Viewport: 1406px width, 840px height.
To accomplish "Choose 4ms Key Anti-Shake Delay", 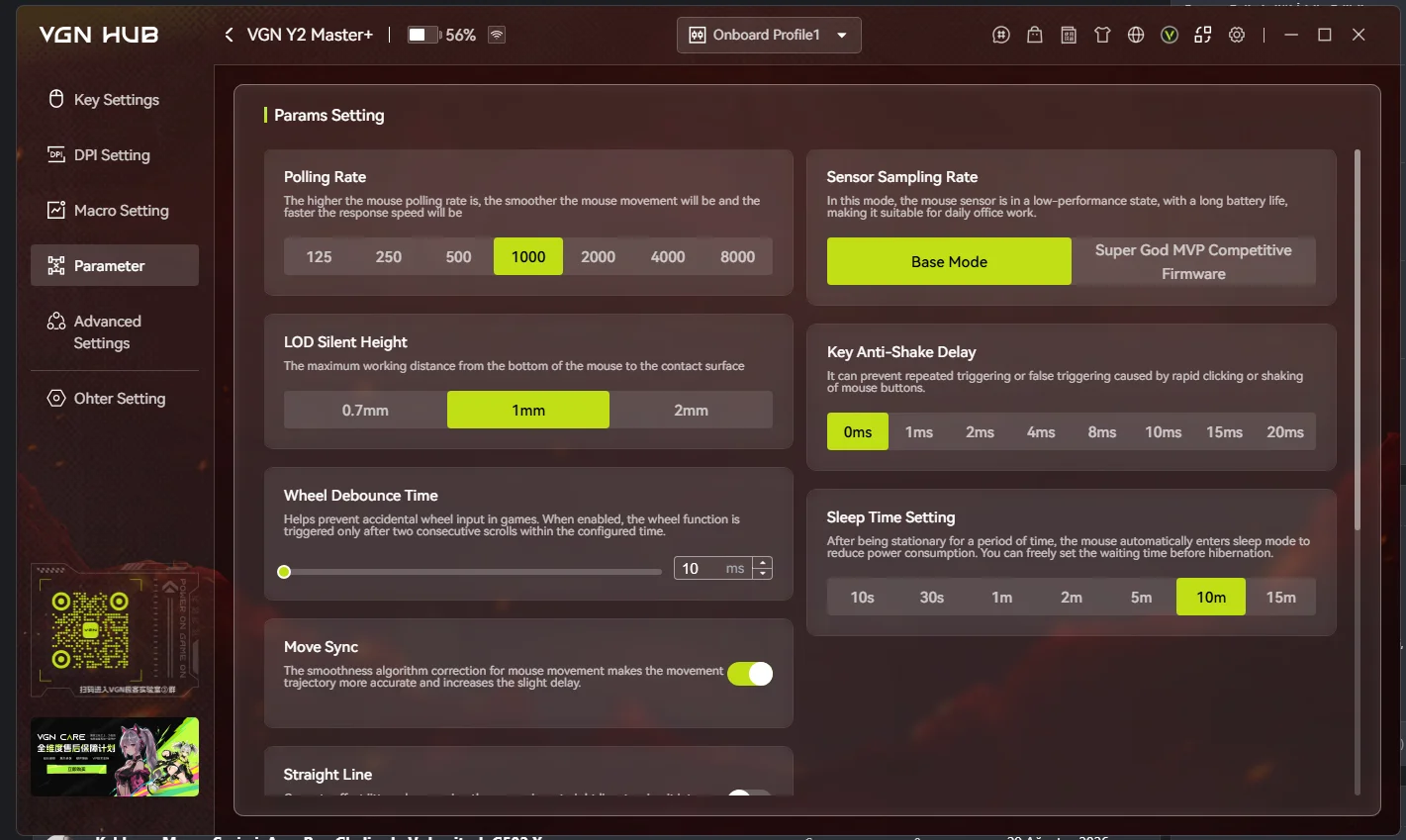I will click(1041, 432).
